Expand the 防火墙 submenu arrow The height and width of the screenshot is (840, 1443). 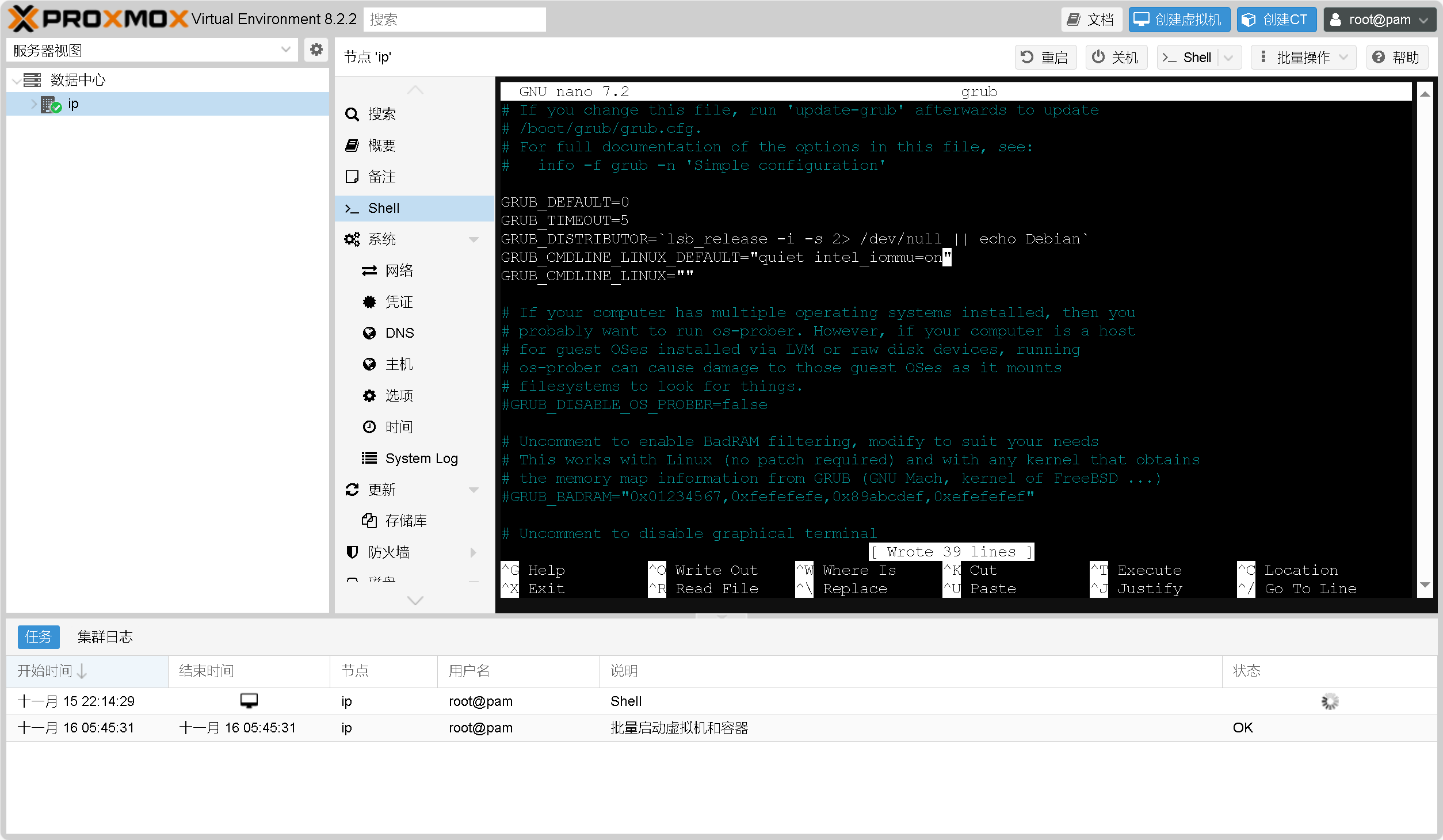[x=474, y=552]
